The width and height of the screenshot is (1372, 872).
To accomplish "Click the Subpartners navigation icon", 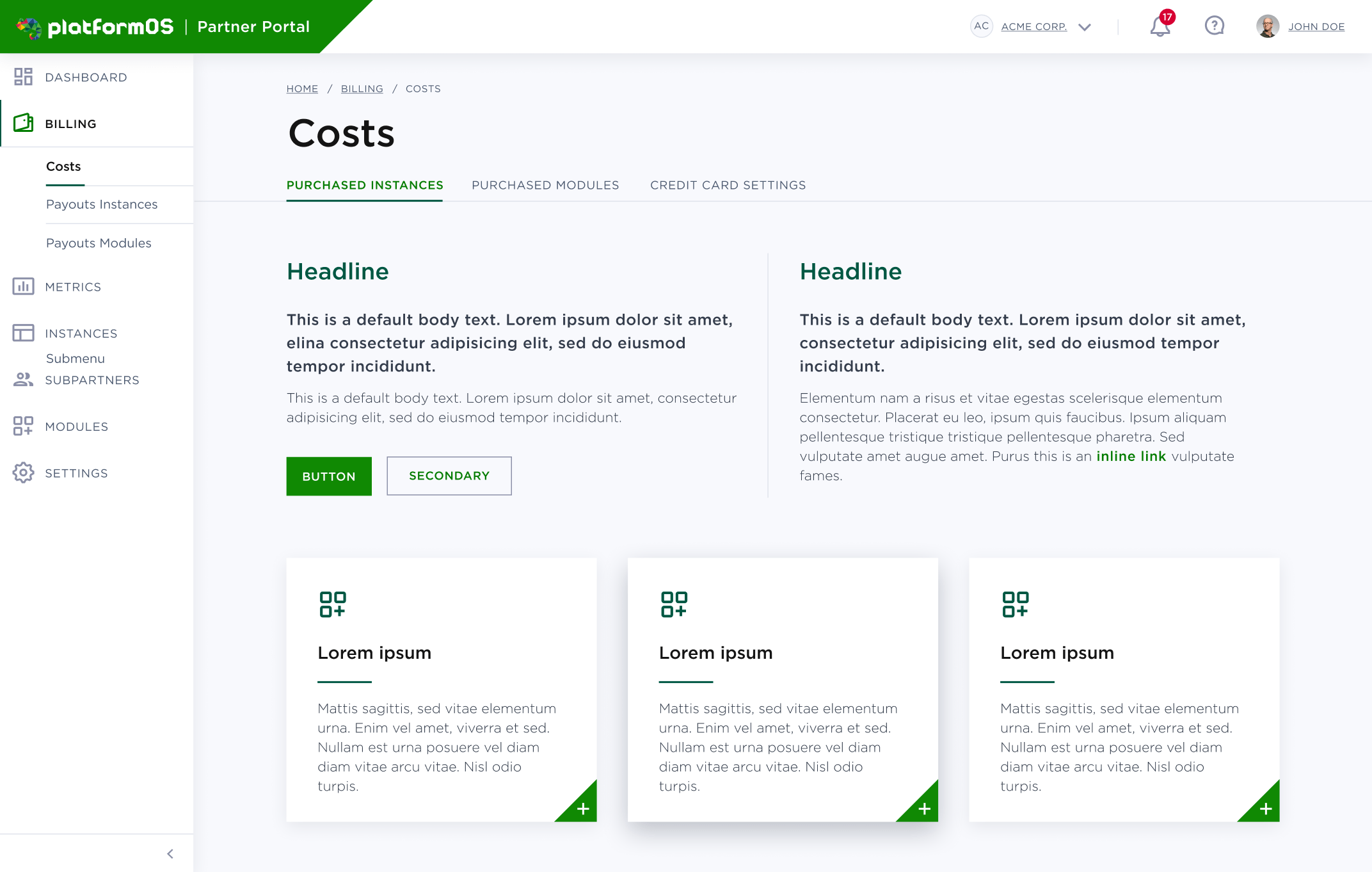I will click(22, 379).
